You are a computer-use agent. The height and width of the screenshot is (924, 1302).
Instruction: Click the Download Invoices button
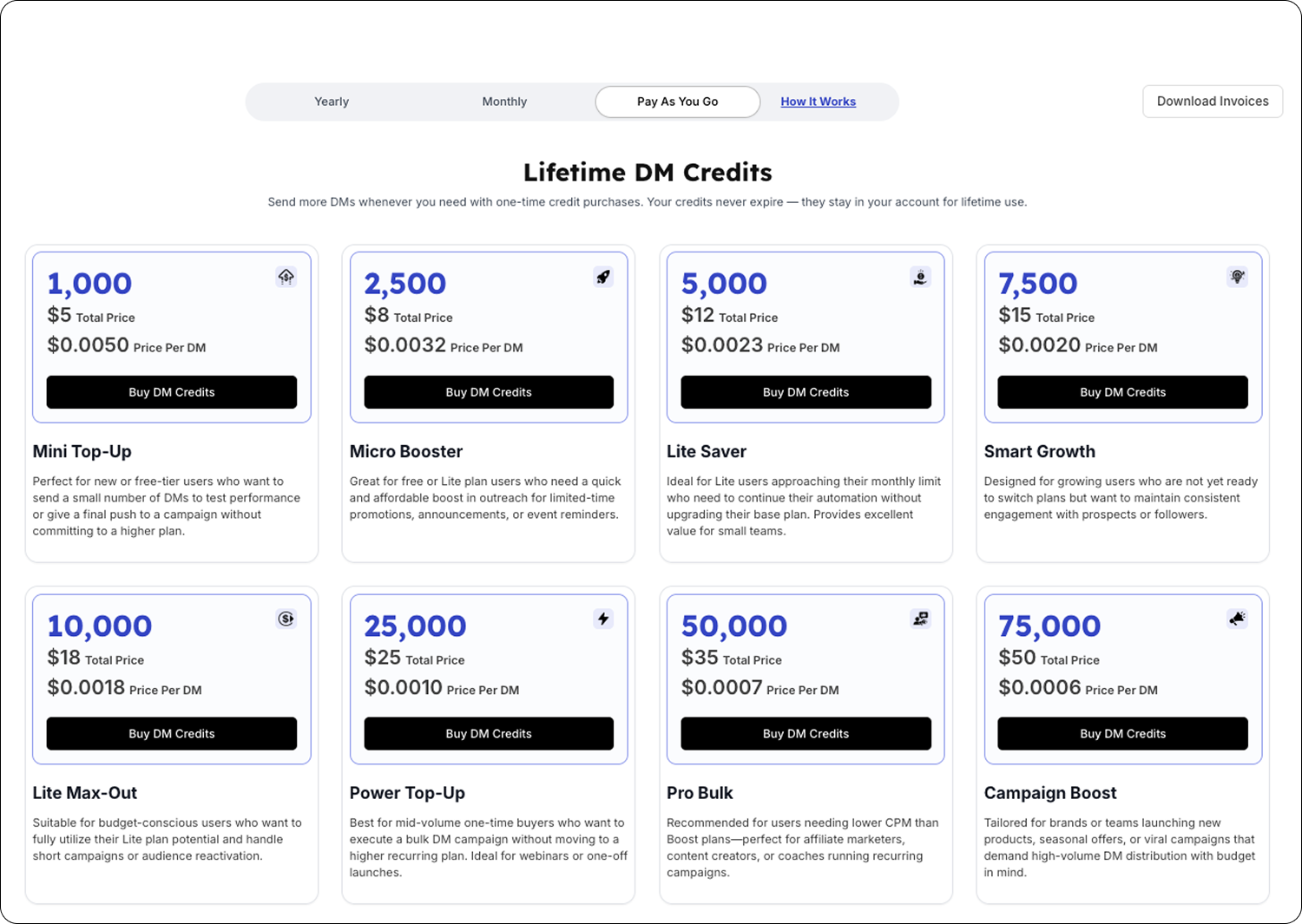(1213, 102)
